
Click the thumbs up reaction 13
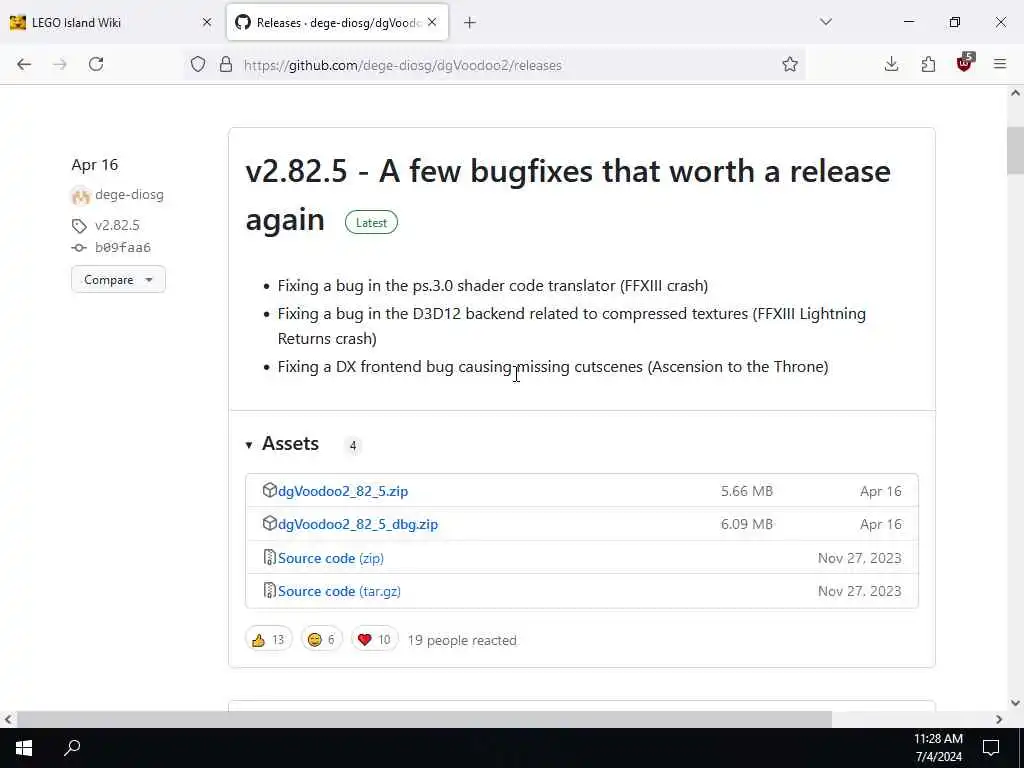tap(268, 639)
